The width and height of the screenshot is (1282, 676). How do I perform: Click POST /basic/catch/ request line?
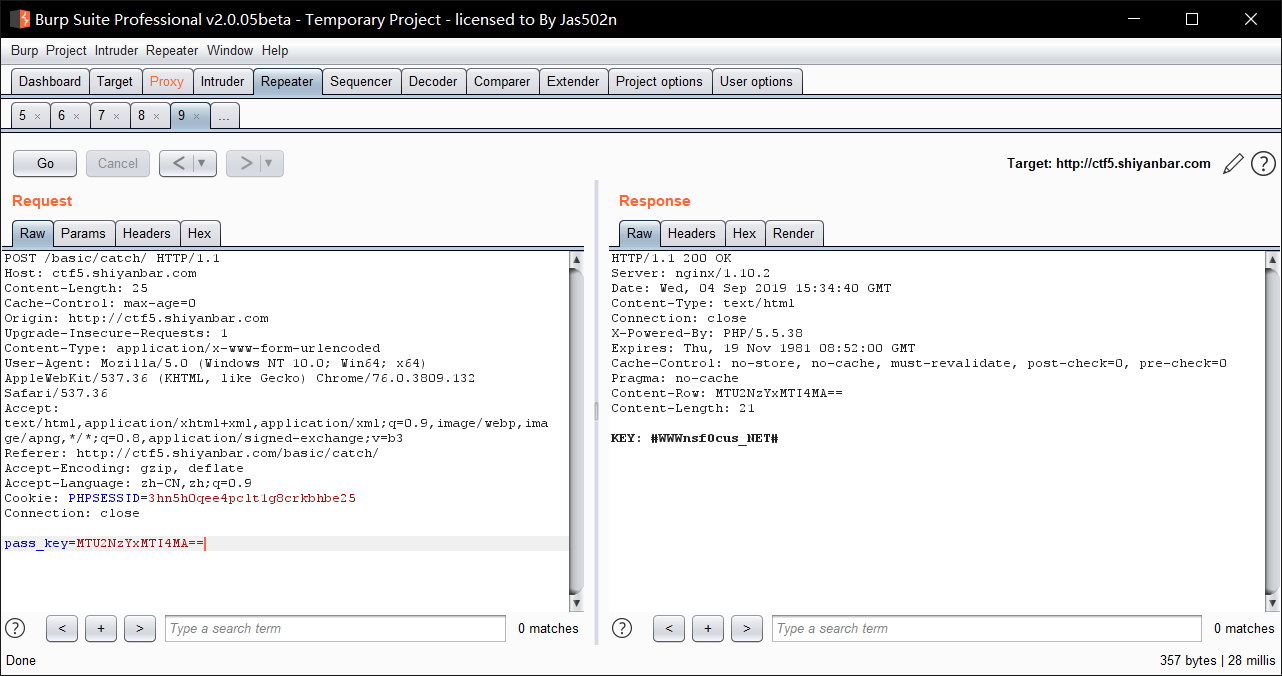click(x=112, y=258)
